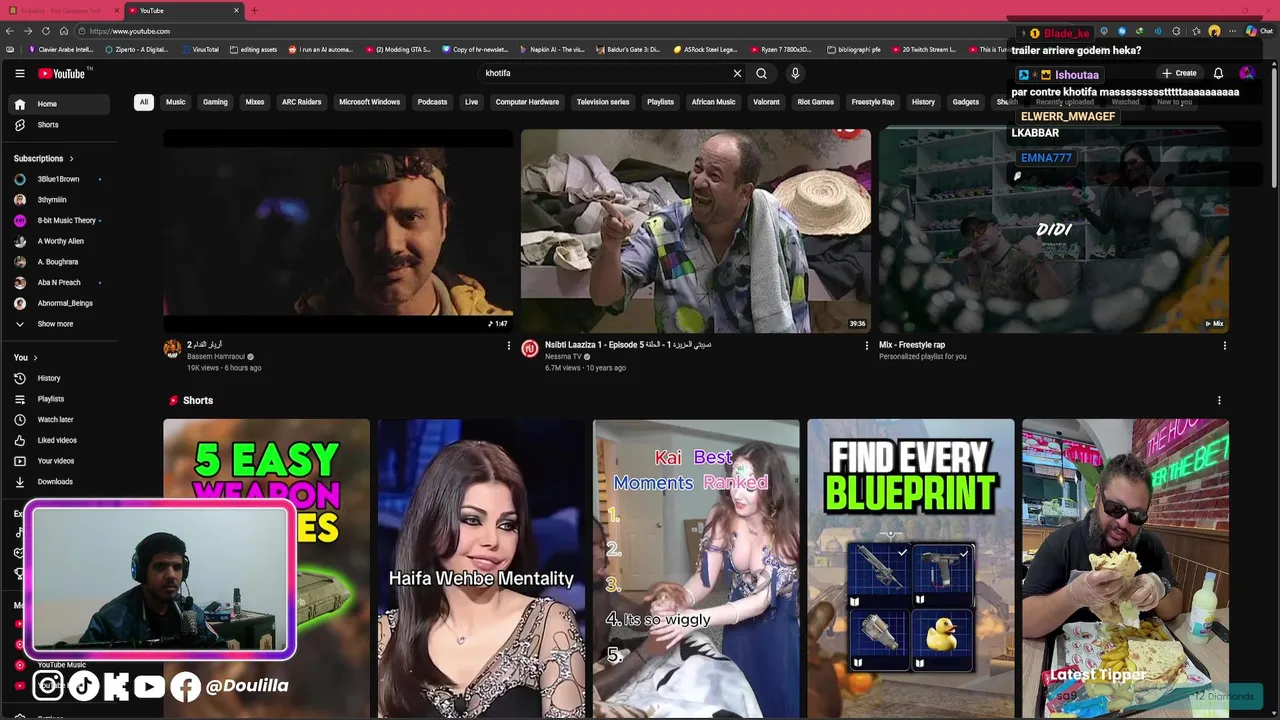Open Liked videos in the sidebar

(60, 440)
